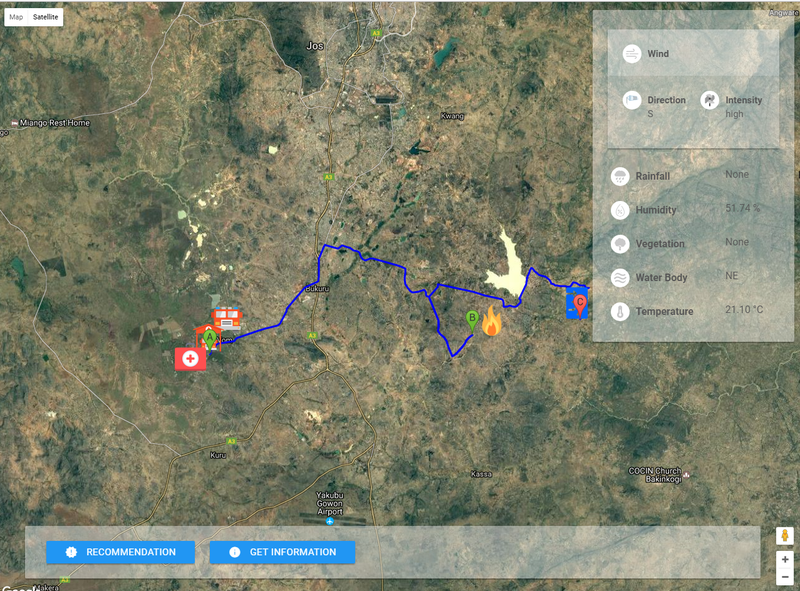Click the wind Direction windsock icon

632,100
